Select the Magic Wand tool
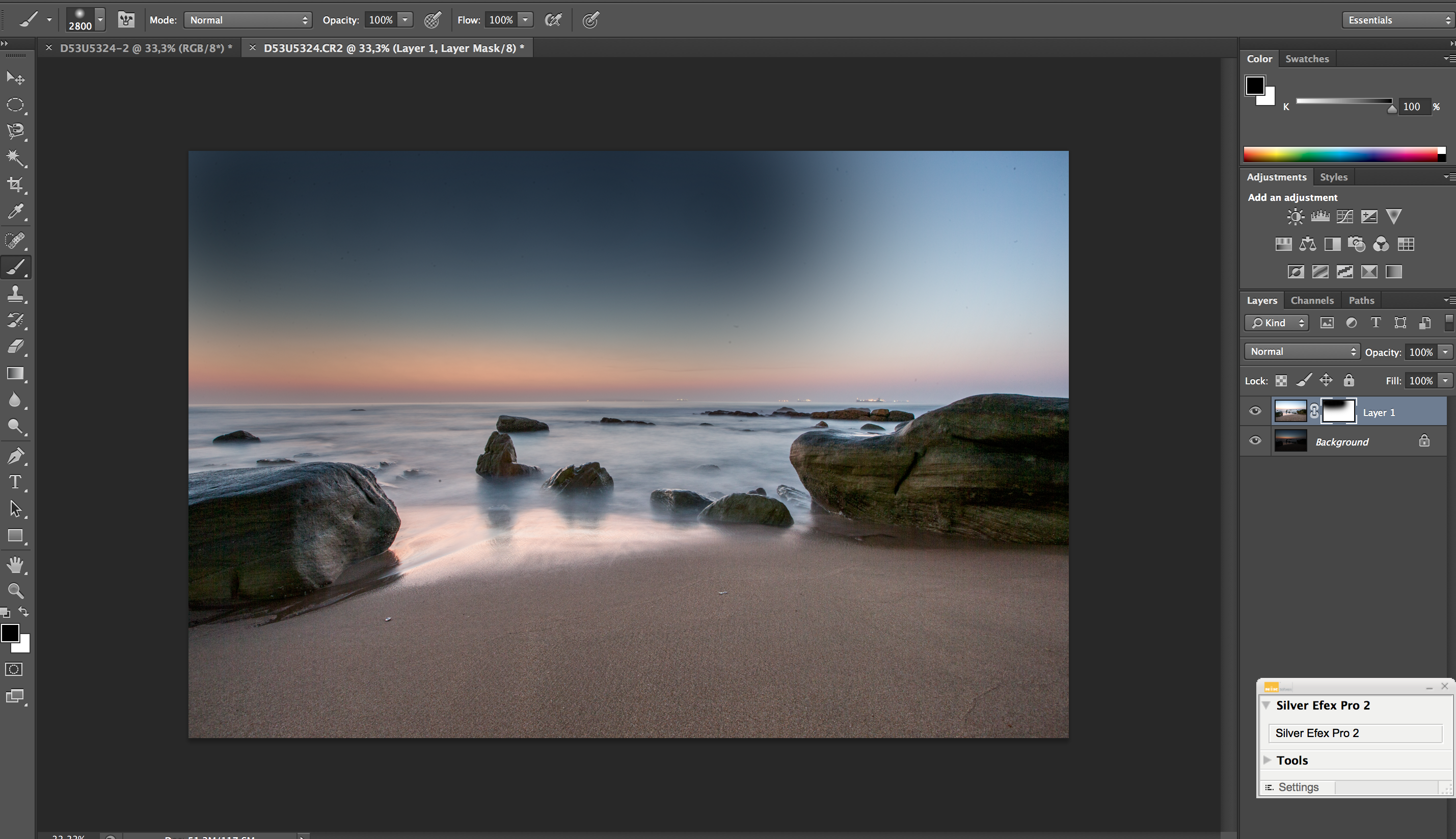The image size is (1456, 839). (x=16, y=158)
